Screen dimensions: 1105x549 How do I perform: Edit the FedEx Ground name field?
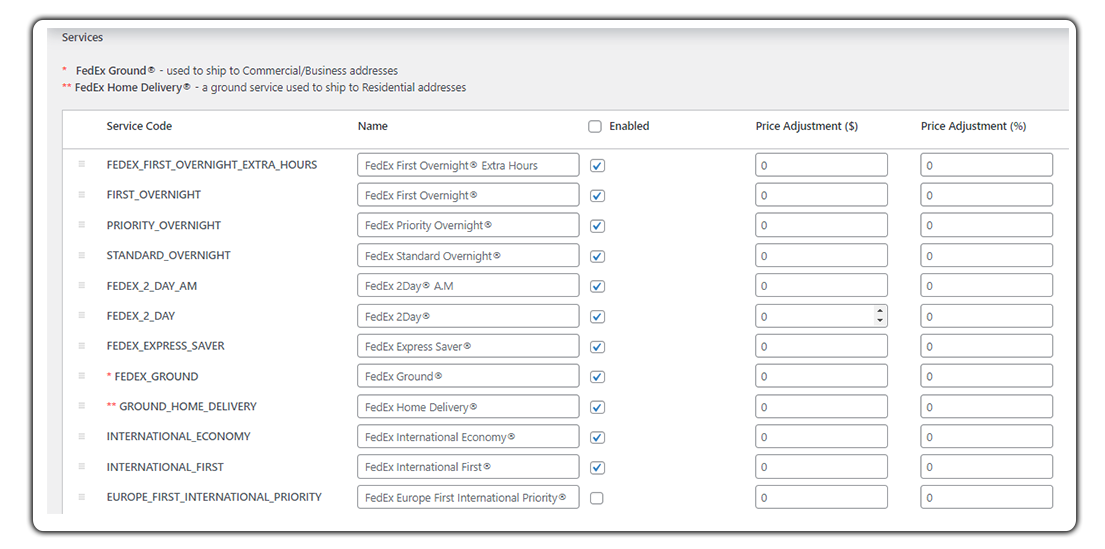point(468,376)
